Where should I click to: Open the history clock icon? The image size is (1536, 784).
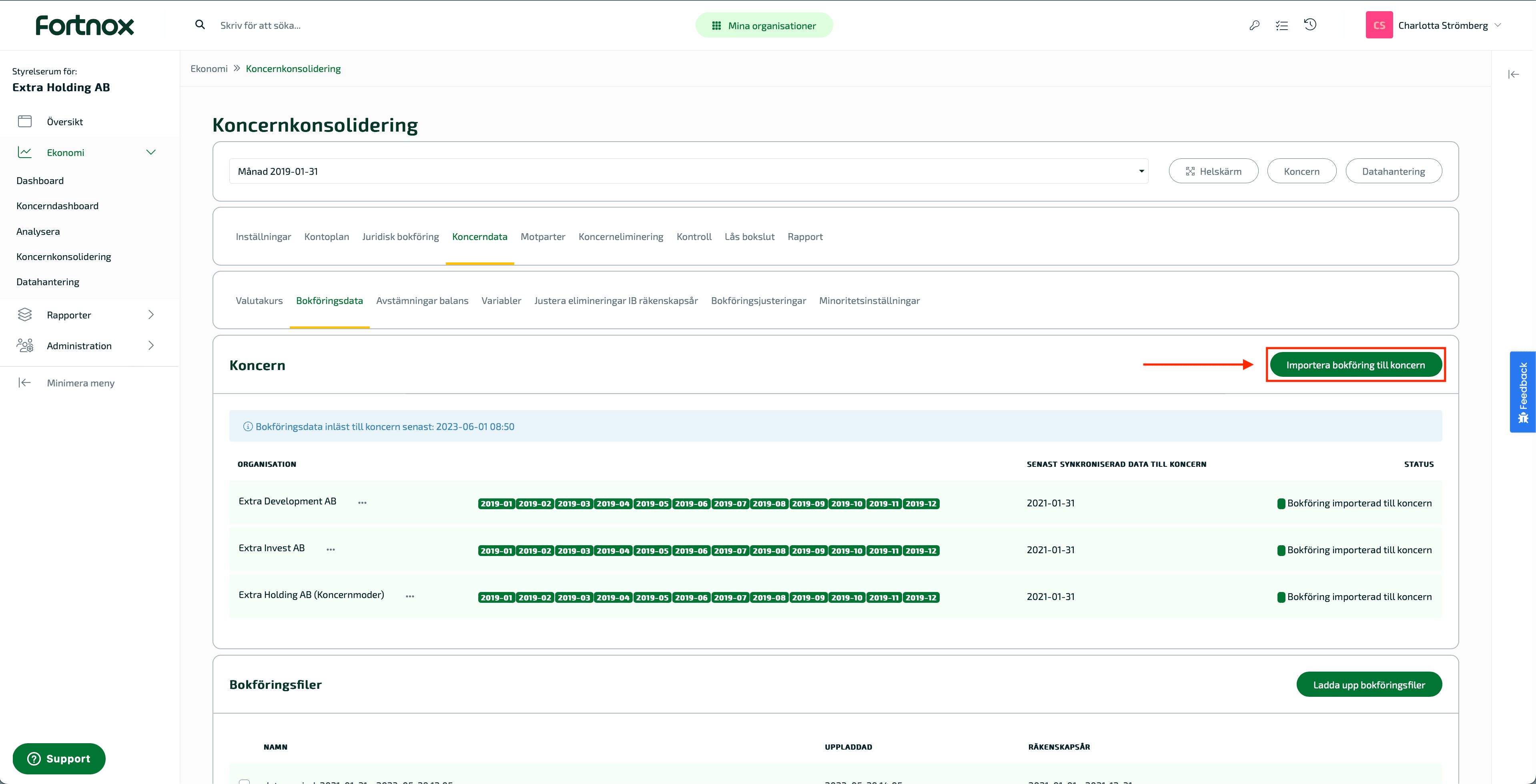(x=1310, y=25)
